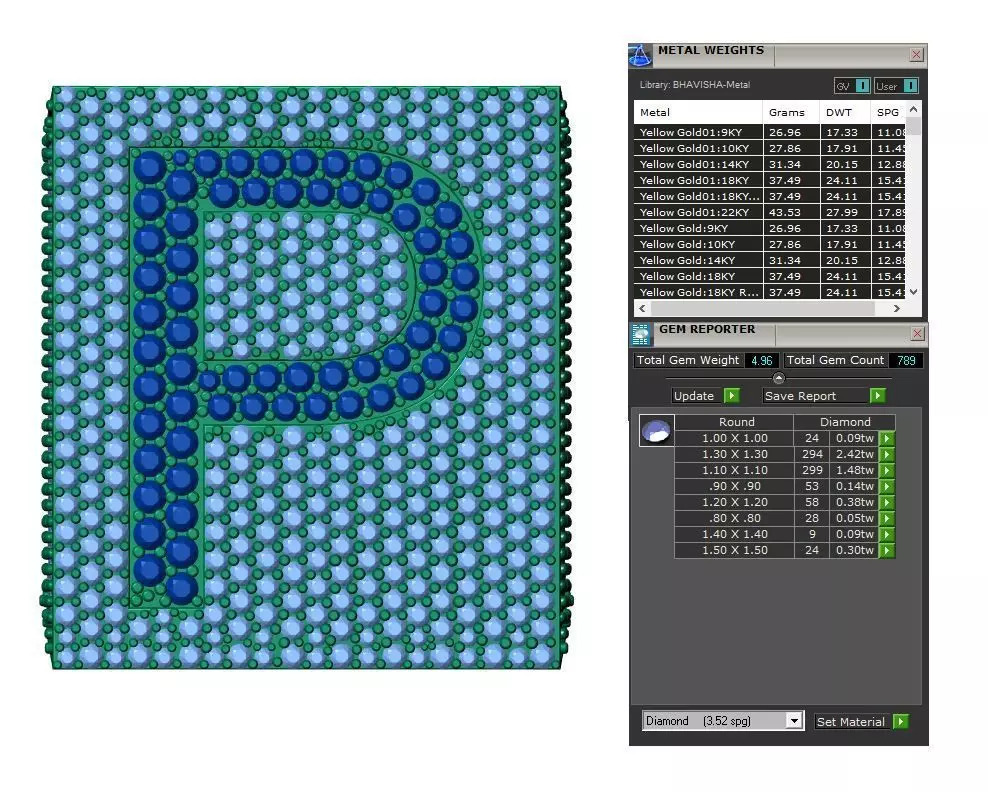Click green arrow for 1.10 X 1.10 row
The image size is (988, 792).
pyautogui.click(x=887, y=471)
